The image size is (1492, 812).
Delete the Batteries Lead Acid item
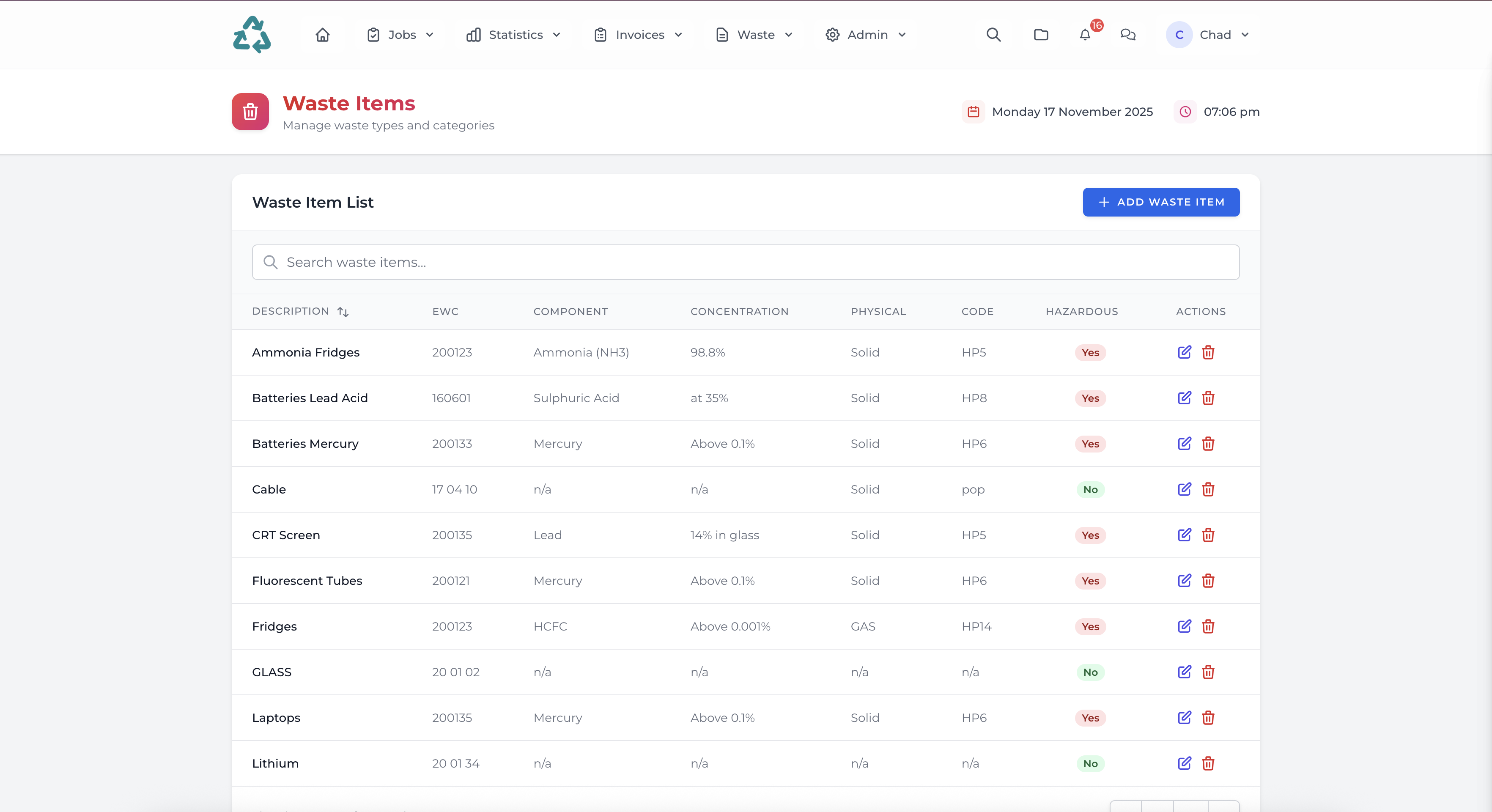click(x=1208, y=398)
